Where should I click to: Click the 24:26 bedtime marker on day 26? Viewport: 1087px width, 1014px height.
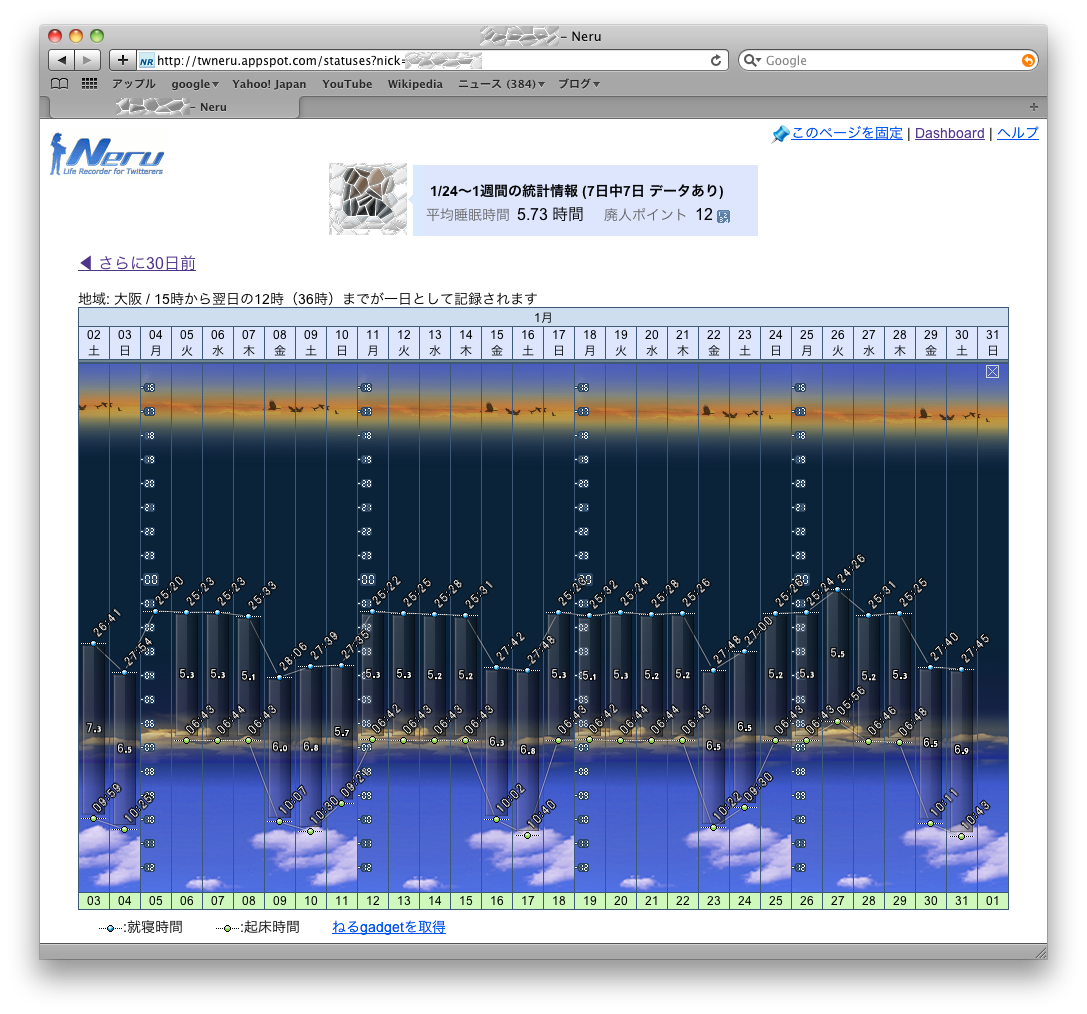click(x=837, y=590)
